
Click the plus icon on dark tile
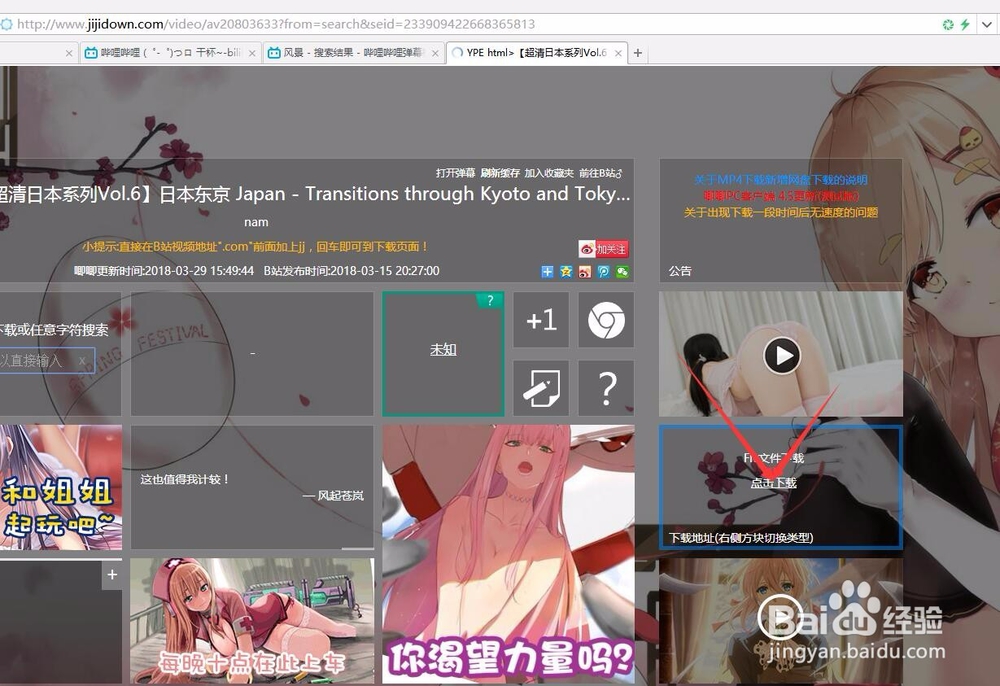112,574
